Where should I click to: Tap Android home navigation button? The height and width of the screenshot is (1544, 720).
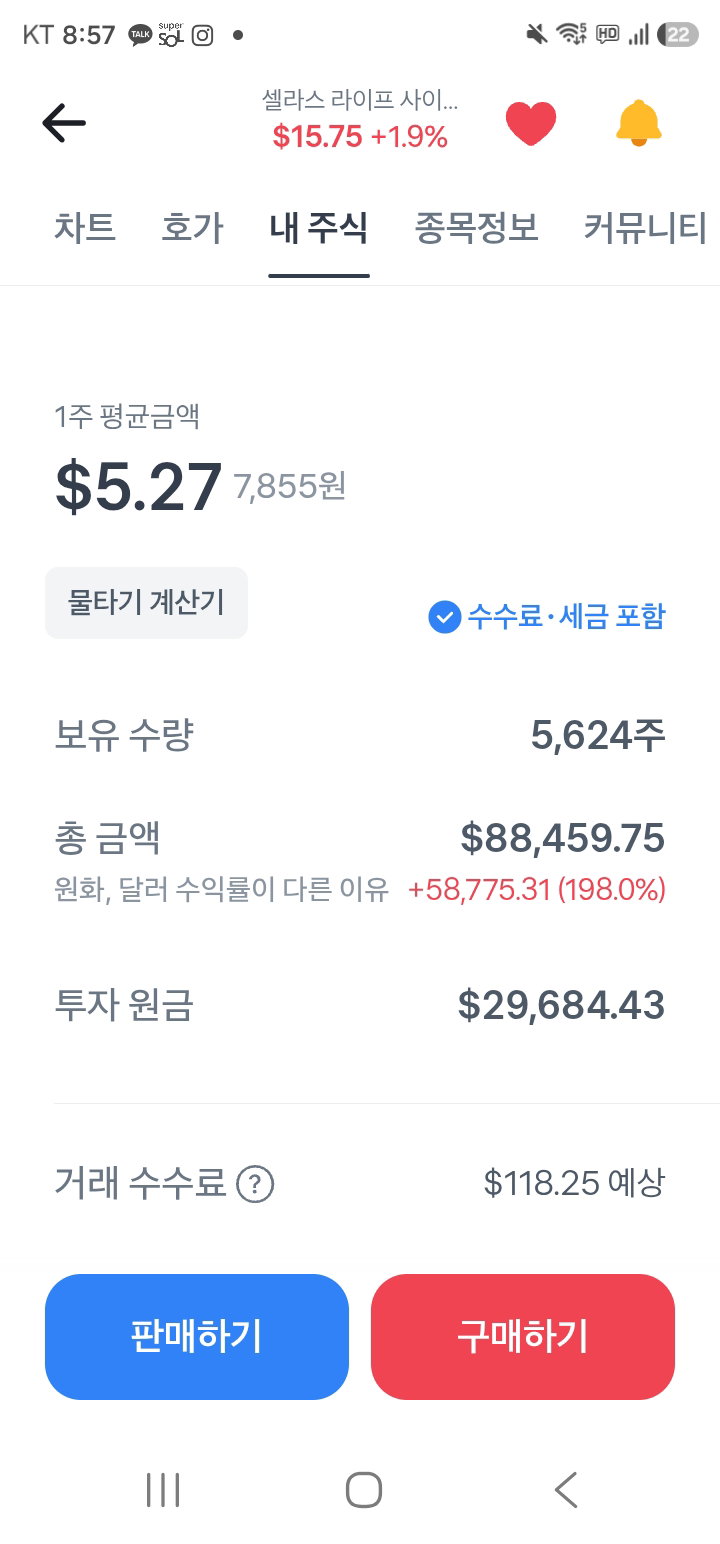pyautogui.click(x=364, y=1489)
